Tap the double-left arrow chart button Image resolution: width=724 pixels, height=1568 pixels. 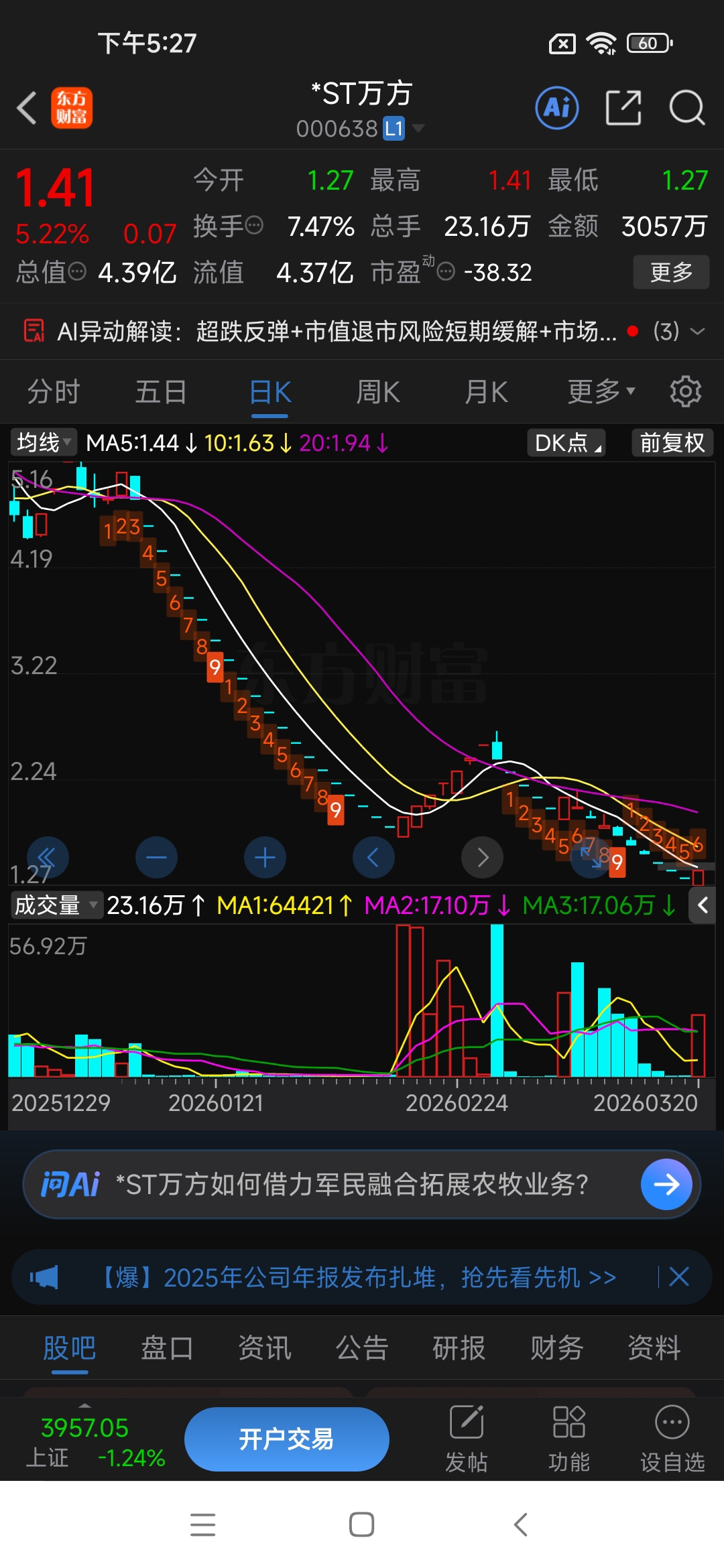pyautogui.click(x=48, y=857)
